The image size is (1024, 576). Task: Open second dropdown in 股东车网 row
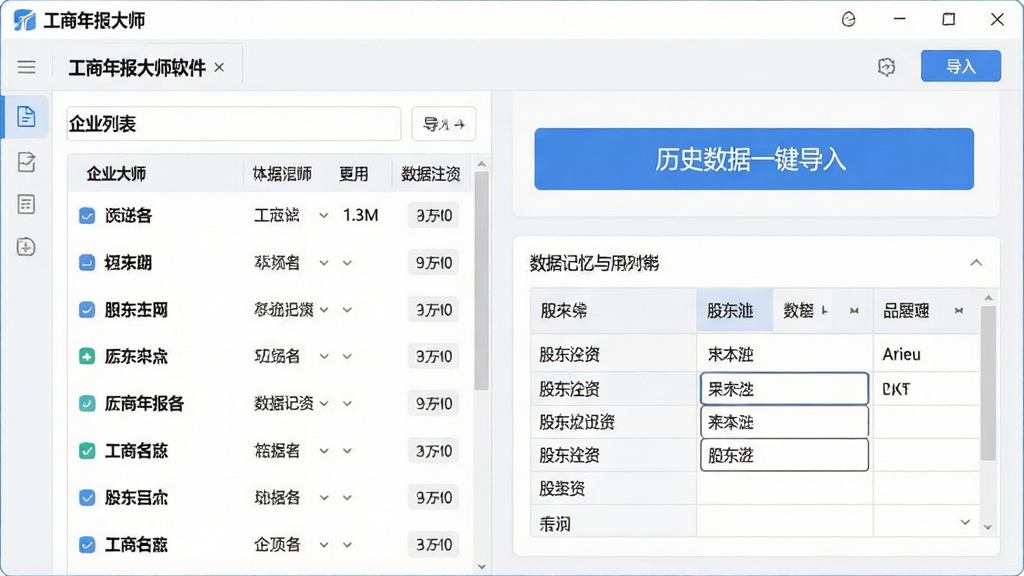347,310
